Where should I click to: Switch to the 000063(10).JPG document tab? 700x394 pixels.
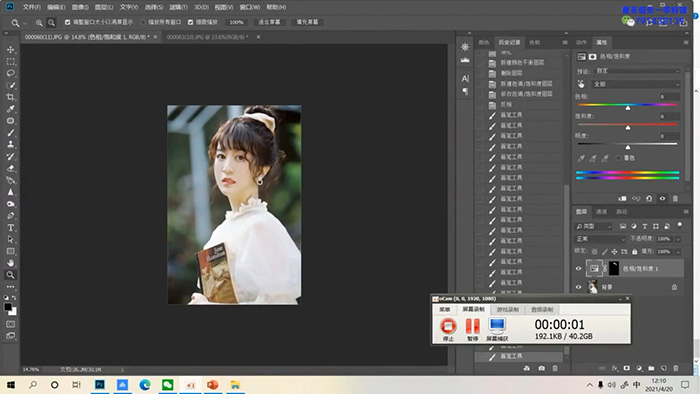pyautogui.click(x=207, y=37)
